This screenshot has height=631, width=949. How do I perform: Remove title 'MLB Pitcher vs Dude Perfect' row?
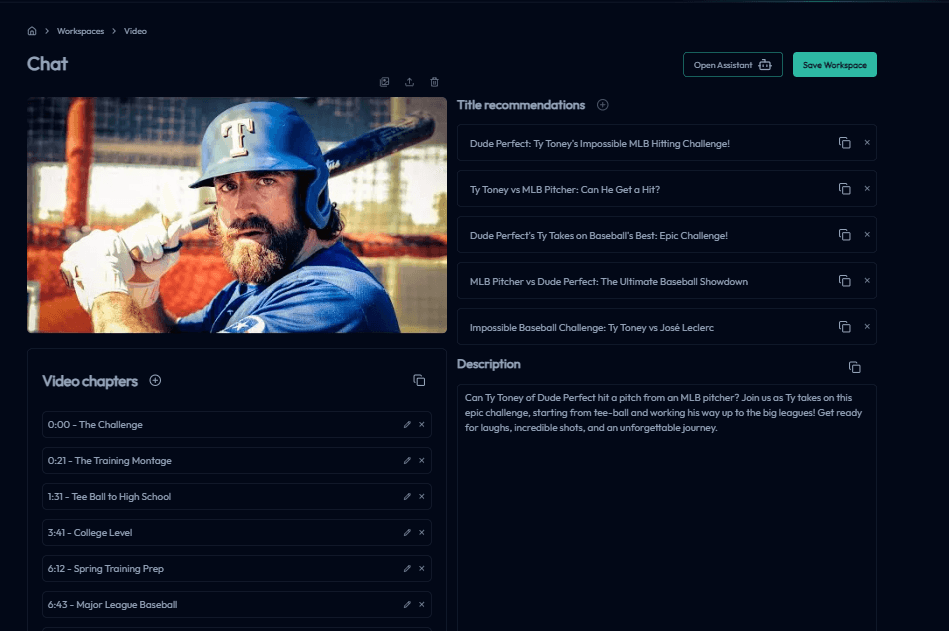click(867, 281)
